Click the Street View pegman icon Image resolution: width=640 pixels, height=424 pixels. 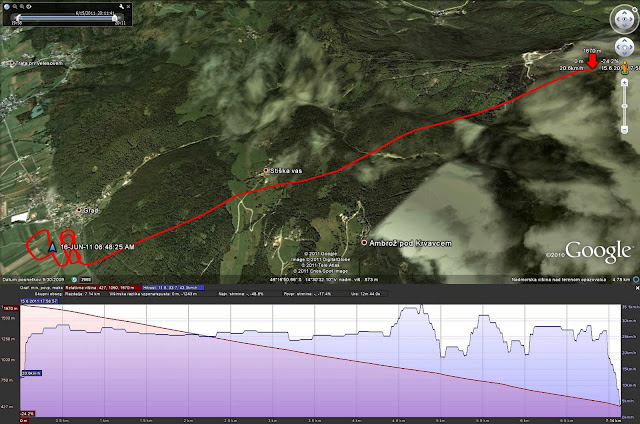625,67
